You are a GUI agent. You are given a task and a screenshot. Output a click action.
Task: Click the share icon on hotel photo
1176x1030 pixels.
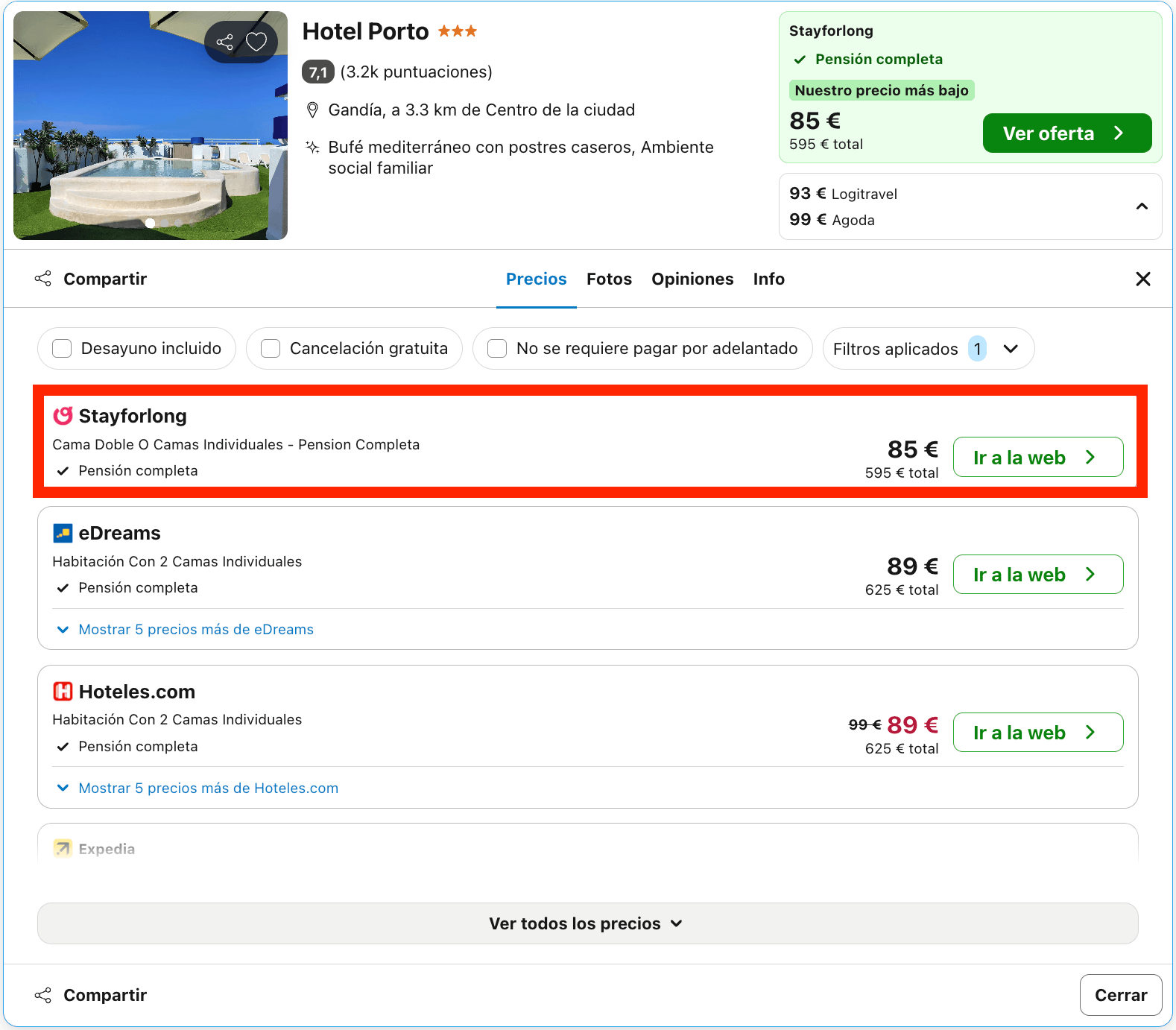pos(224,42)
